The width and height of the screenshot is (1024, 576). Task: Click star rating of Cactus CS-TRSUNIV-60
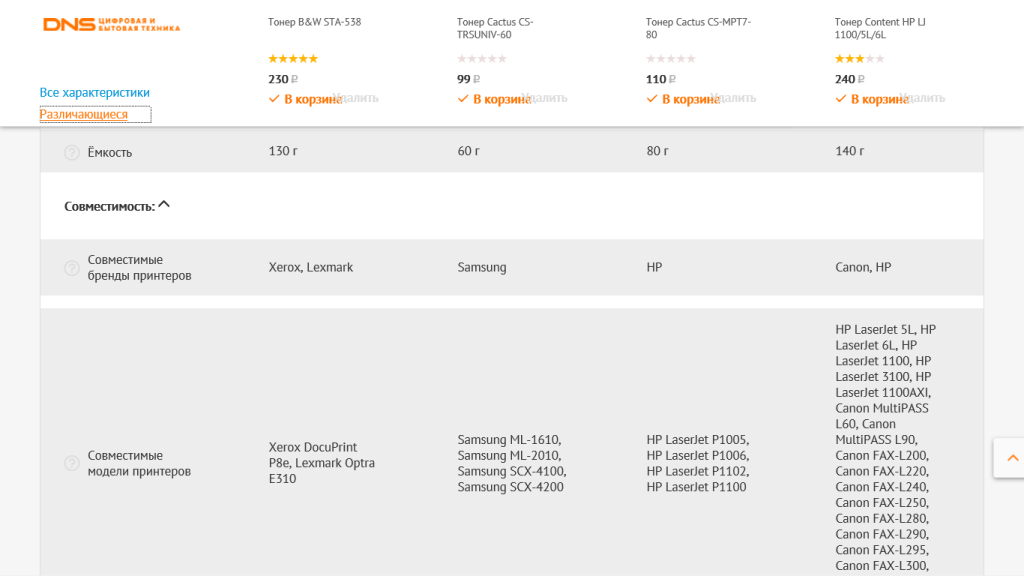(x=482, y=59)
